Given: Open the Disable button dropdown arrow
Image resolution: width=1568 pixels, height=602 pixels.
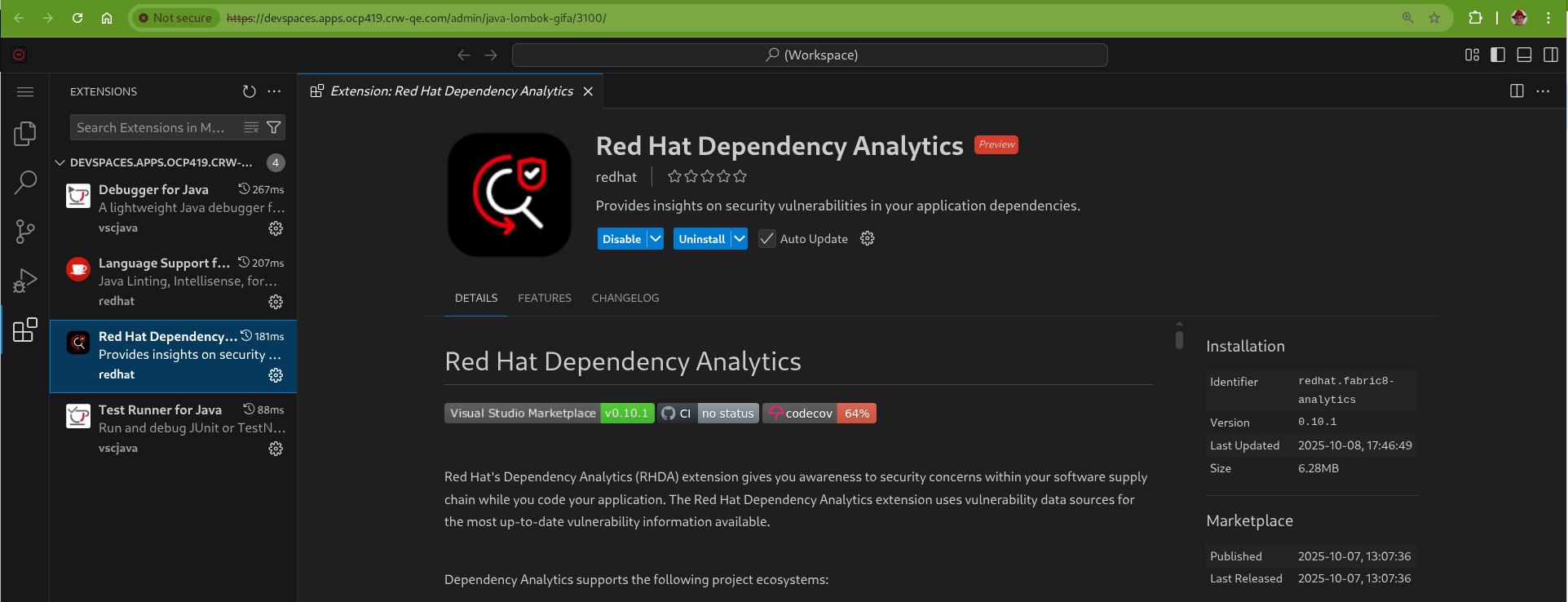Looking at the screenshot, I should [x=656, y=238].
